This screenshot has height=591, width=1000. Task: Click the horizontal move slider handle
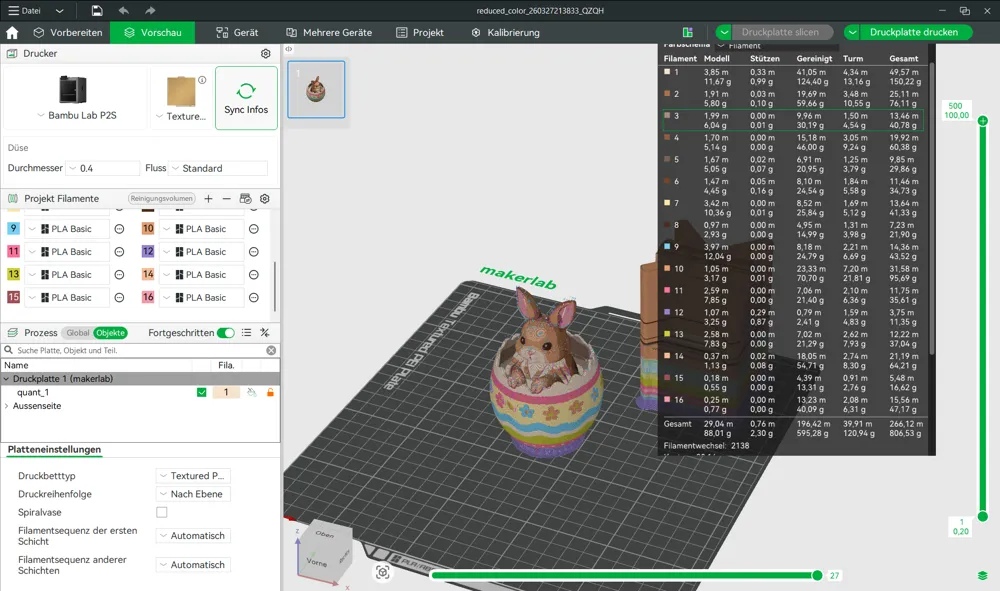point(817,576)
